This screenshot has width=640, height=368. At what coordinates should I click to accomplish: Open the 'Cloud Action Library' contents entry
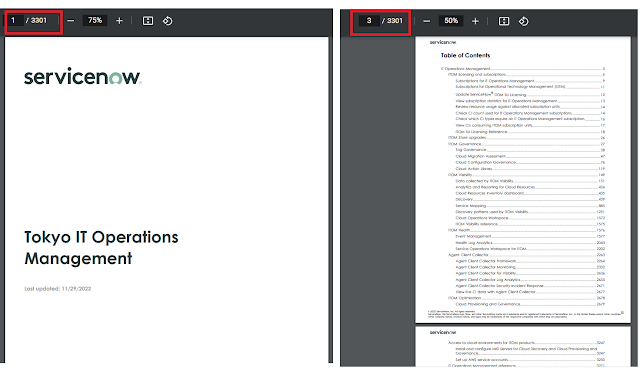coord(530,168)
